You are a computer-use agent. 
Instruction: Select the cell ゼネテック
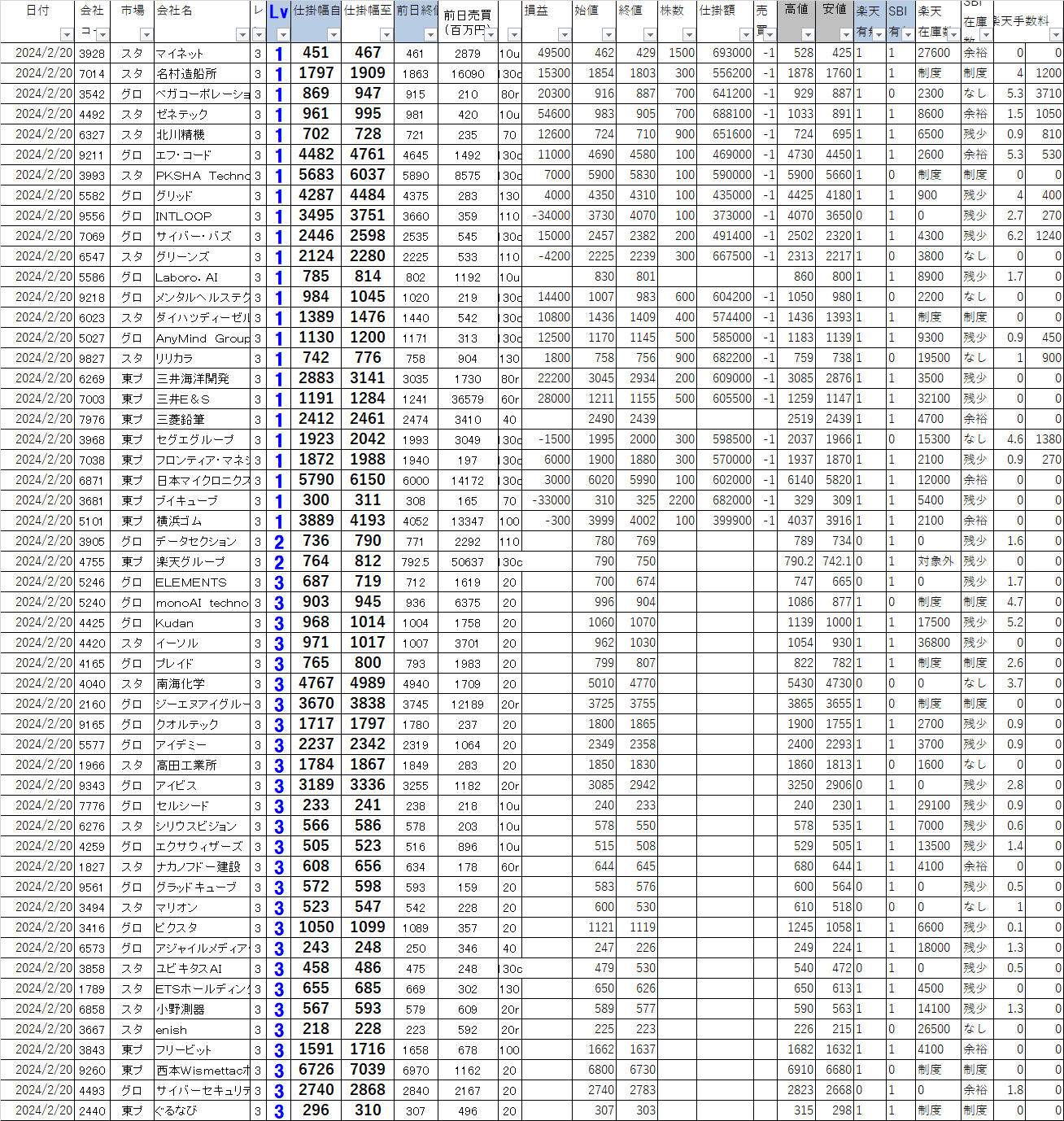(x=202, y=114)
